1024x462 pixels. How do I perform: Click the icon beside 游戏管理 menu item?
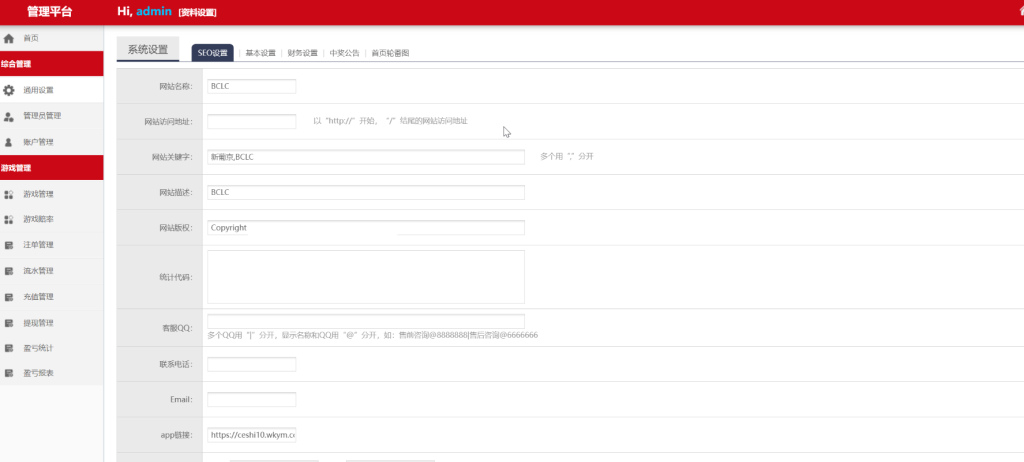tap(9, 194)
